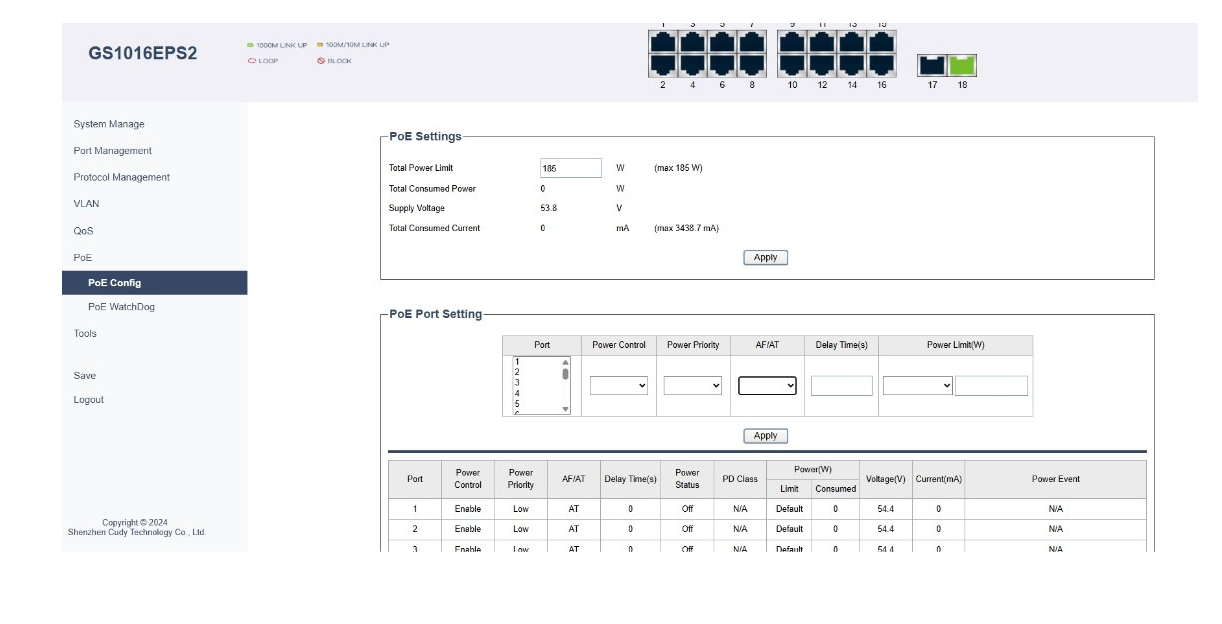Viewport: 1222px width, 624px height.
Task: Open the QoS menu
Action: pos(83,231)
